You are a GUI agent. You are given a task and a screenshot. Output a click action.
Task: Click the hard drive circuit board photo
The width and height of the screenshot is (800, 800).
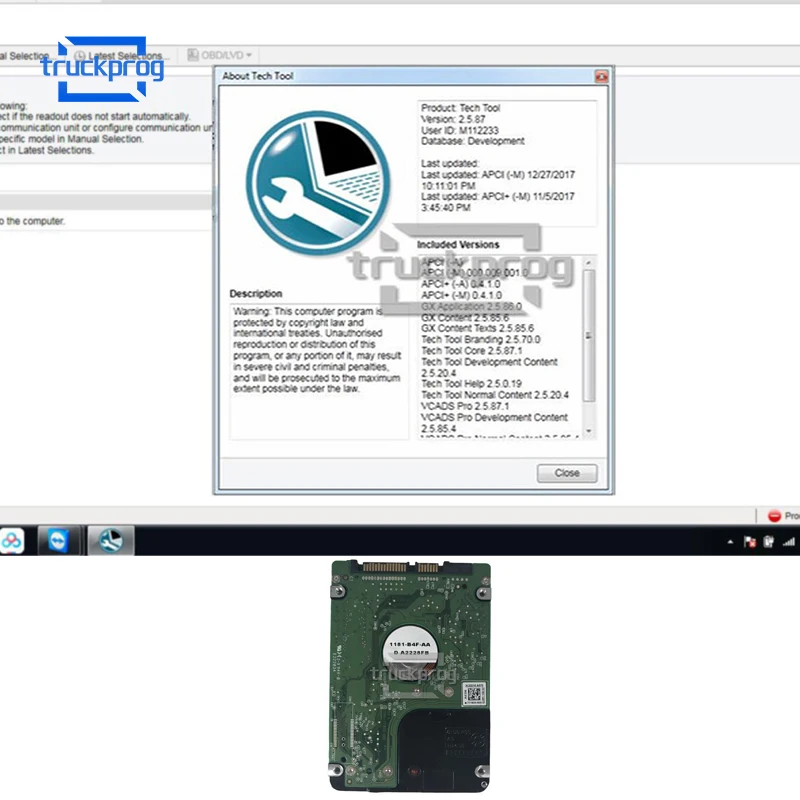(x=411, y=676)
